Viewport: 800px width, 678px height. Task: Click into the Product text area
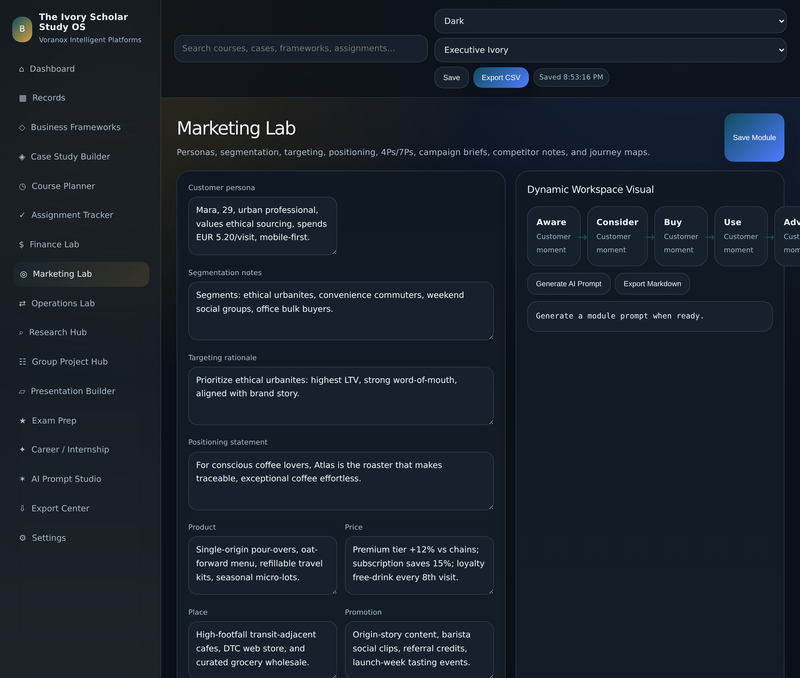(x=262, y=565)
